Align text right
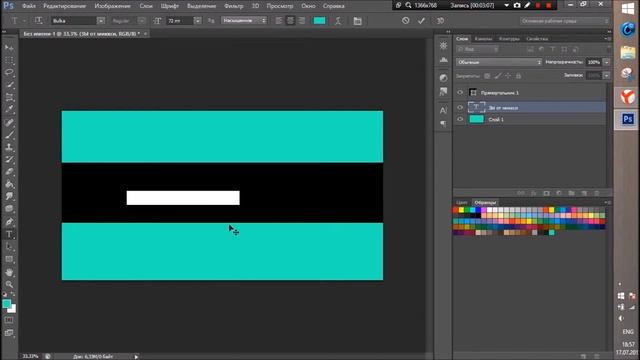This screenshot has height=360, width=640. tap(302, 21)
